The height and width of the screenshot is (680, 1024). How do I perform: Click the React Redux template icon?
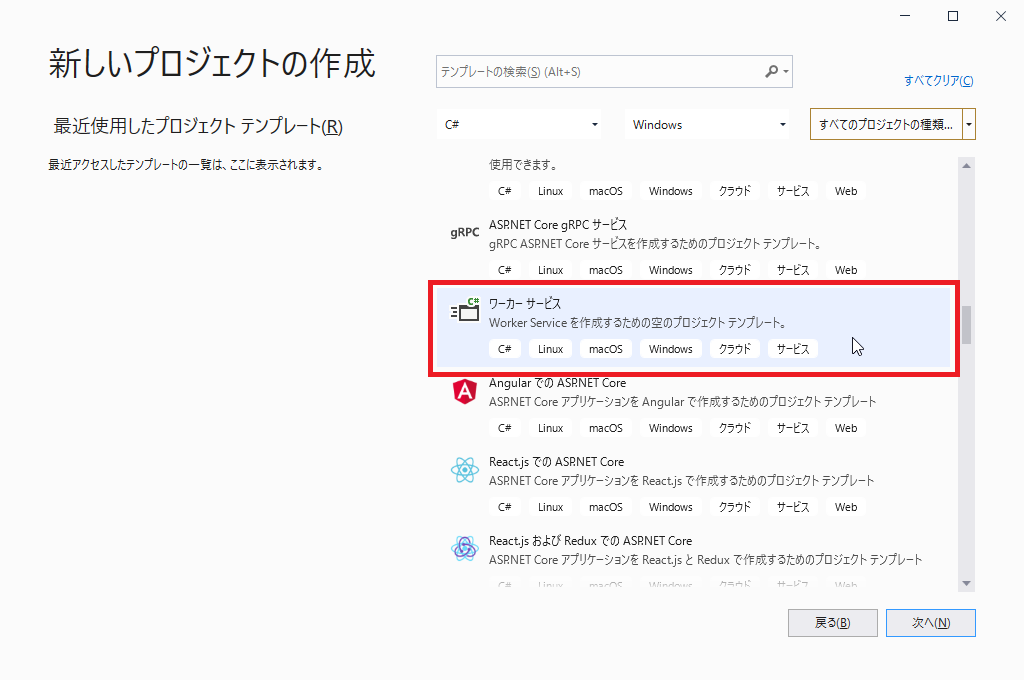pyautogui.click(x=464, y=549)
